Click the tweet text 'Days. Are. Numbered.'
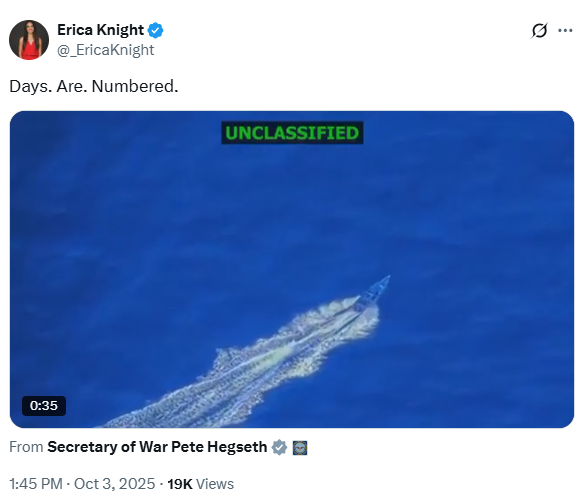This screenshot has width=587, height=500. [x=94, y=86]
